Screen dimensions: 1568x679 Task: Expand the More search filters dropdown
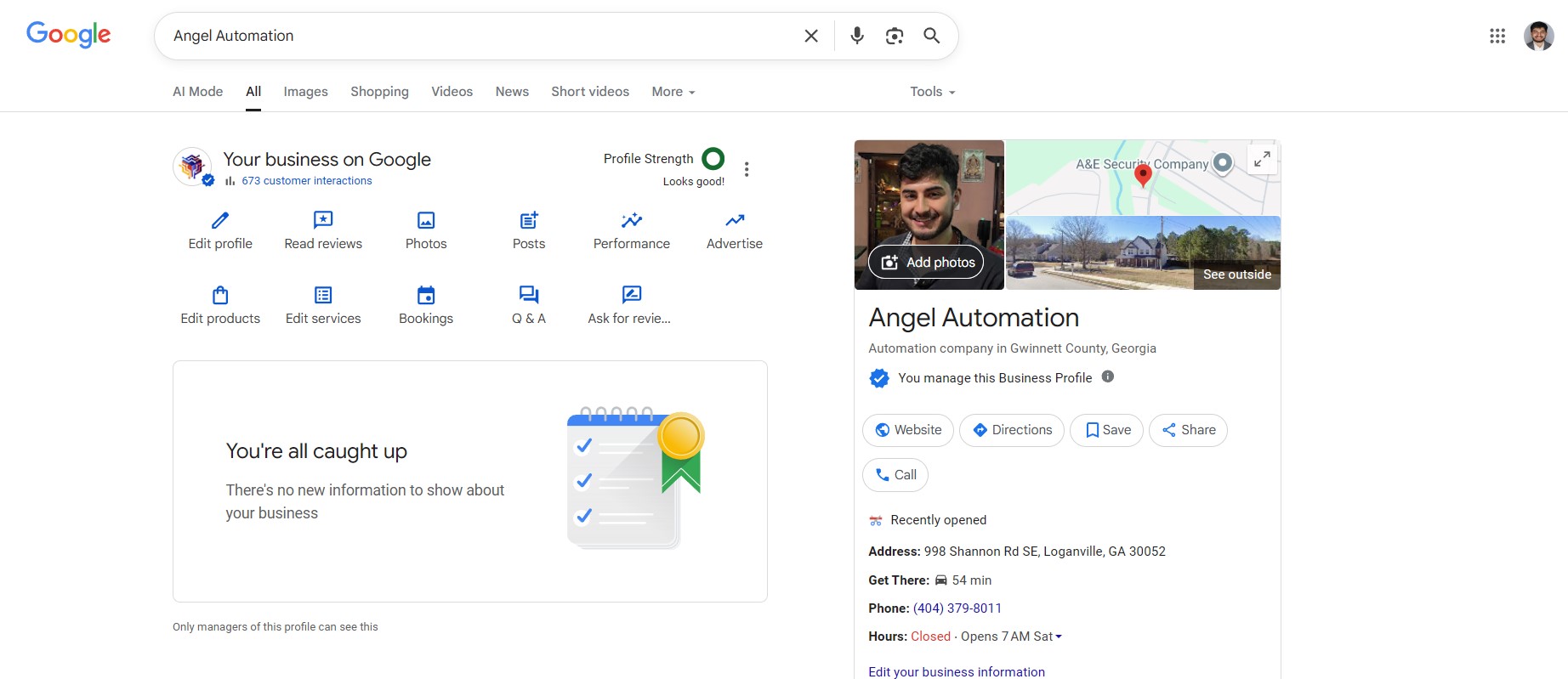click(x=673, y=92)
